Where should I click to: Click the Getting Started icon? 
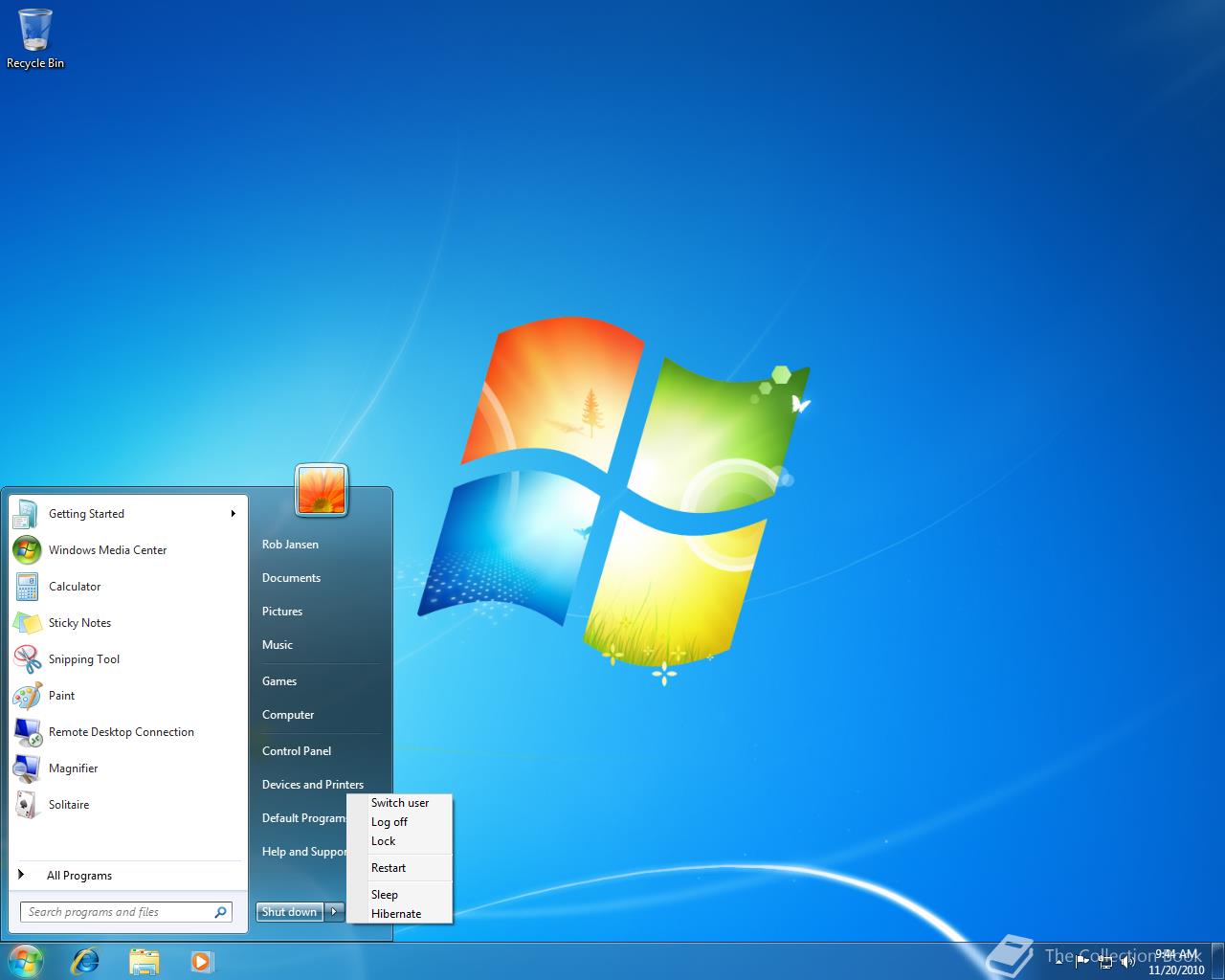26,514
